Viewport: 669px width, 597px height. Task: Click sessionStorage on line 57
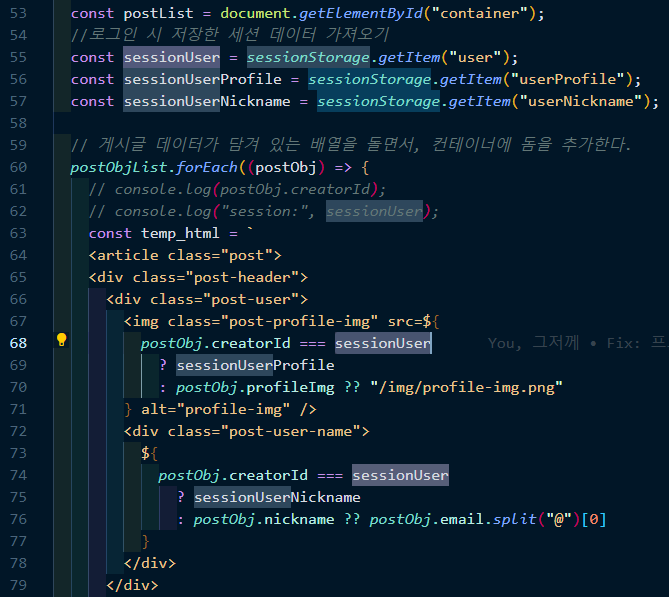click(378, 102)
